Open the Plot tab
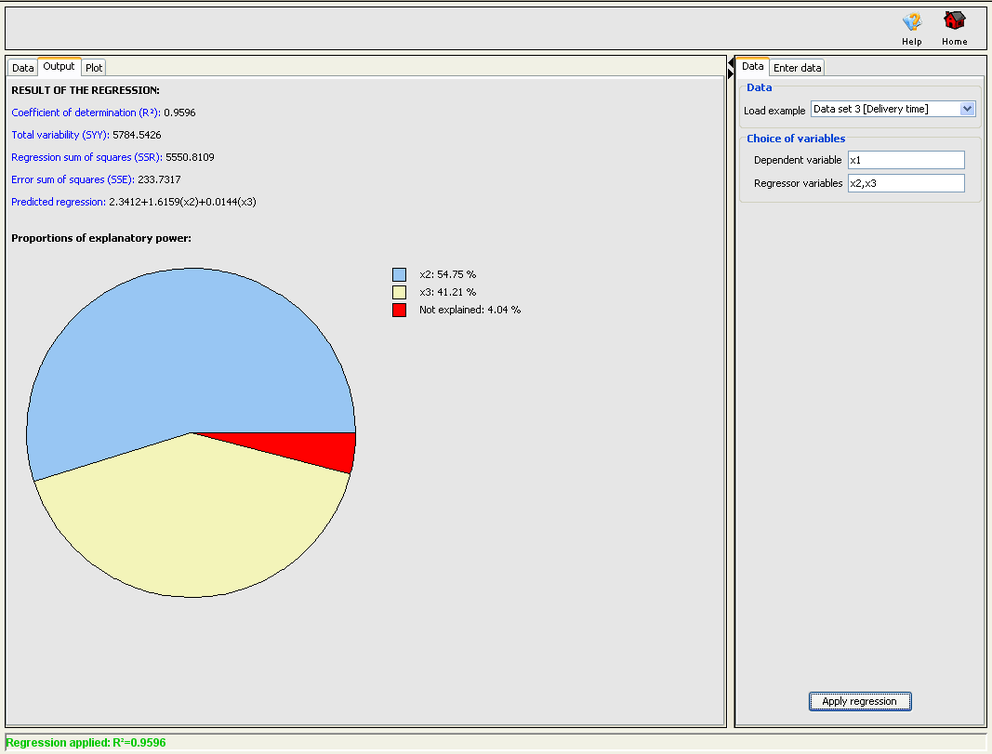 click(93, 68)
